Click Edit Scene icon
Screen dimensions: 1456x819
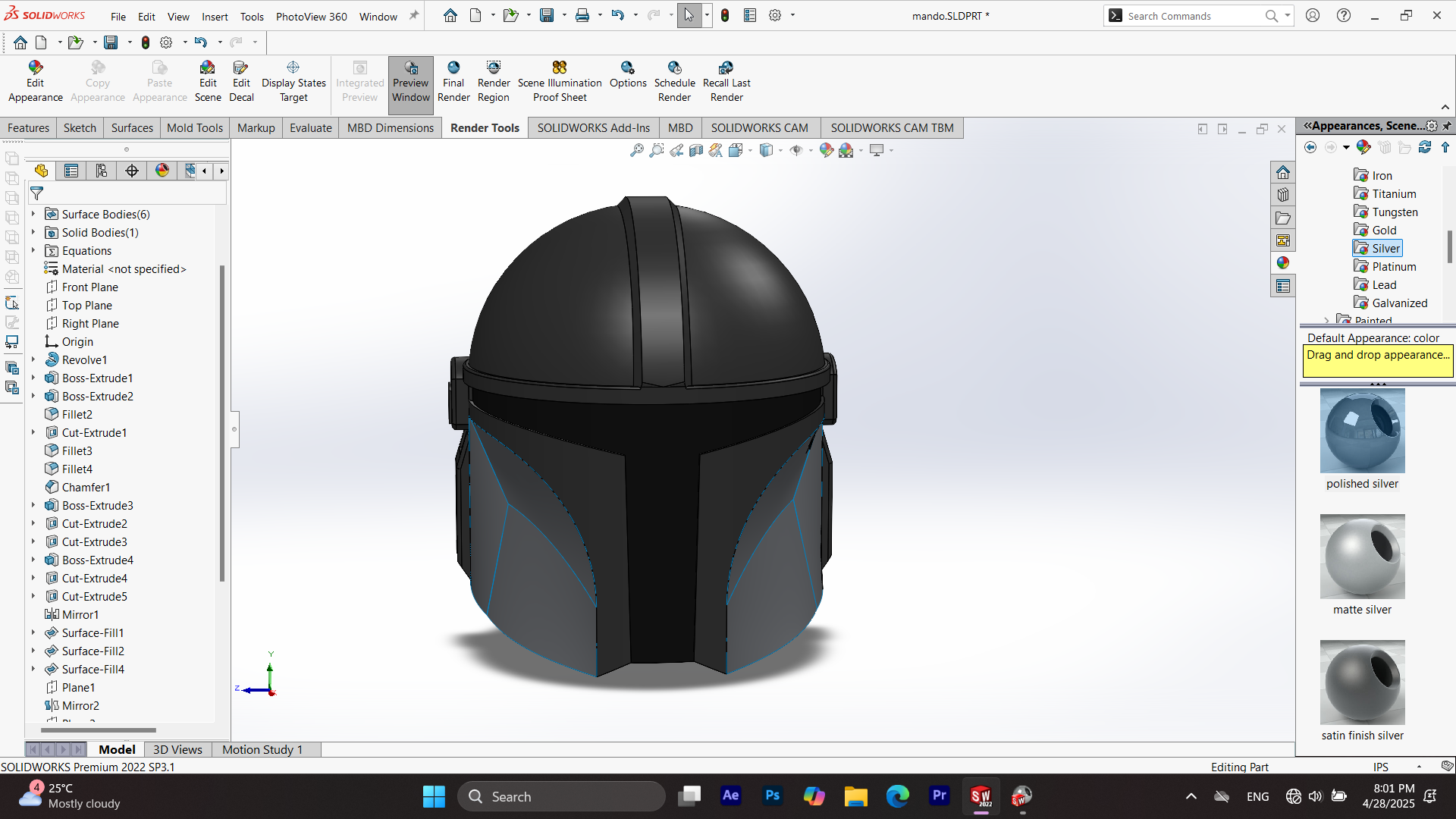click(208, 82)
